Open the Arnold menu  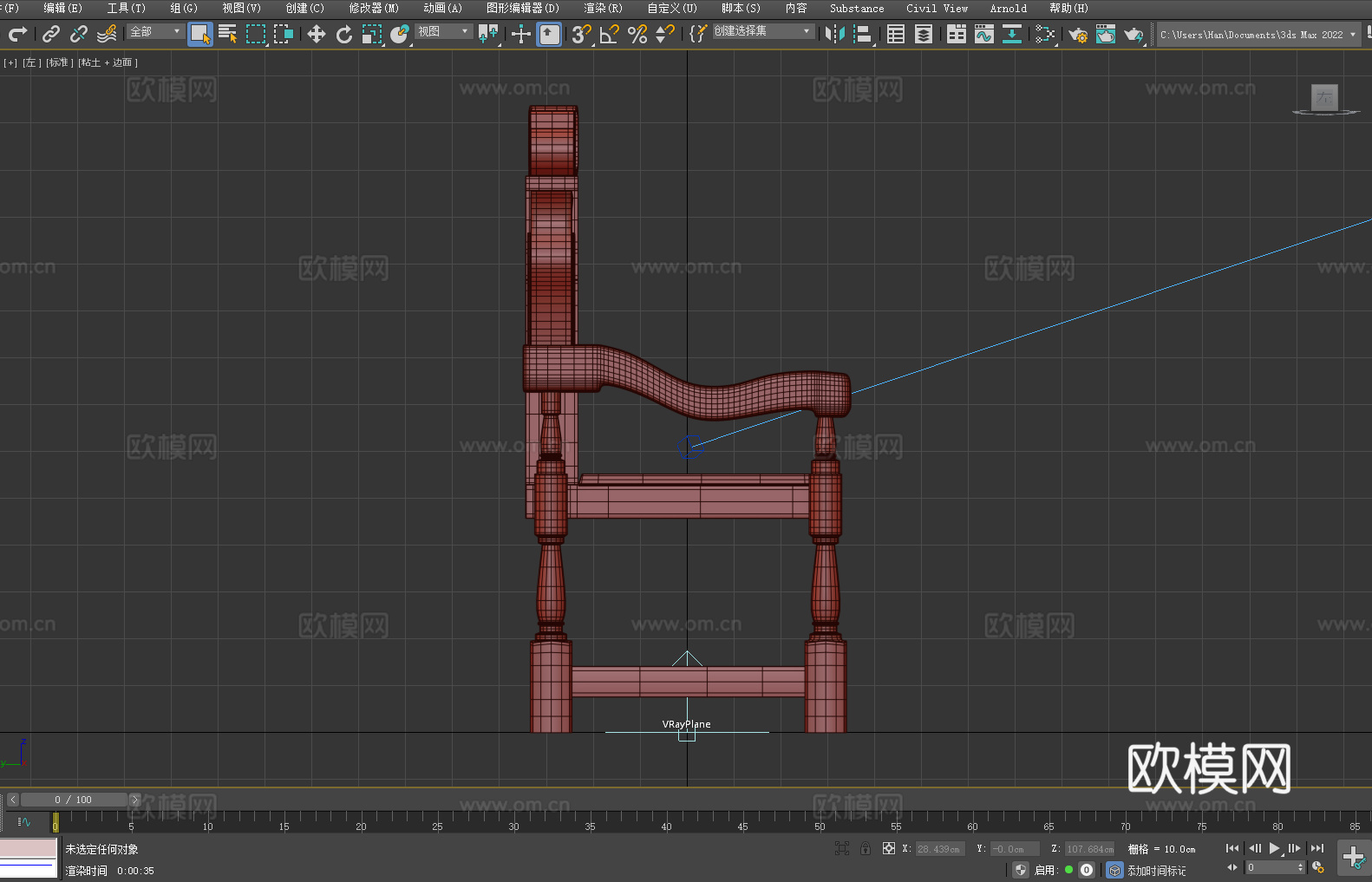(1009, 8)
